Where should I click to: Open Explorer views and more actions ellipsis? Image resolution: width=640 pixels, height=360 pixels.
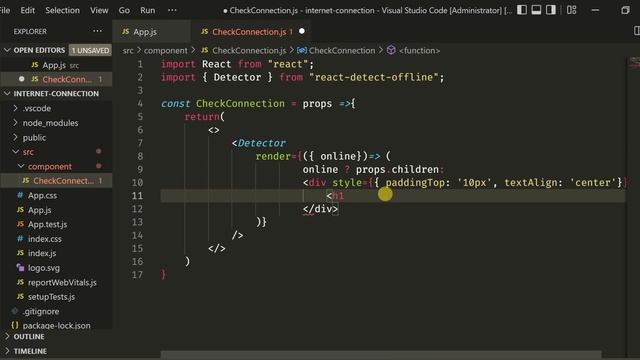pyautogui.click(x=97, y=31)
